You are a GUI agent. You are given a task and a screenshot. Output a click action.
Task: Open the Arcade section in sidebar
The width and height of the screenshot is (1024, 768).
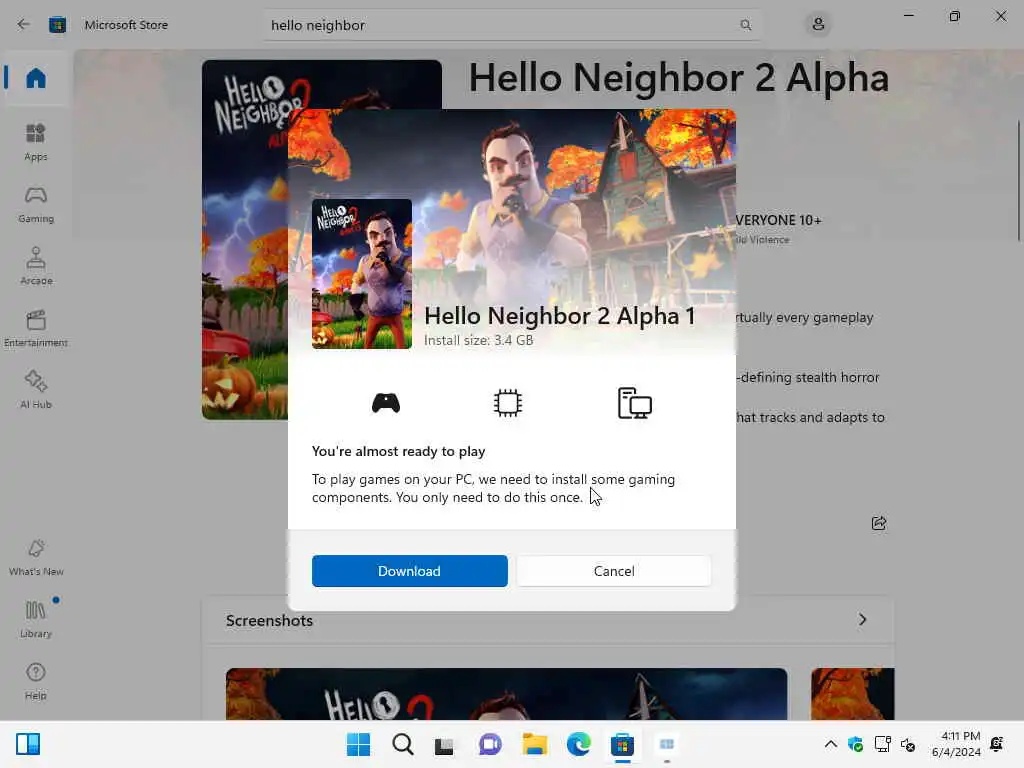point(35,266)
